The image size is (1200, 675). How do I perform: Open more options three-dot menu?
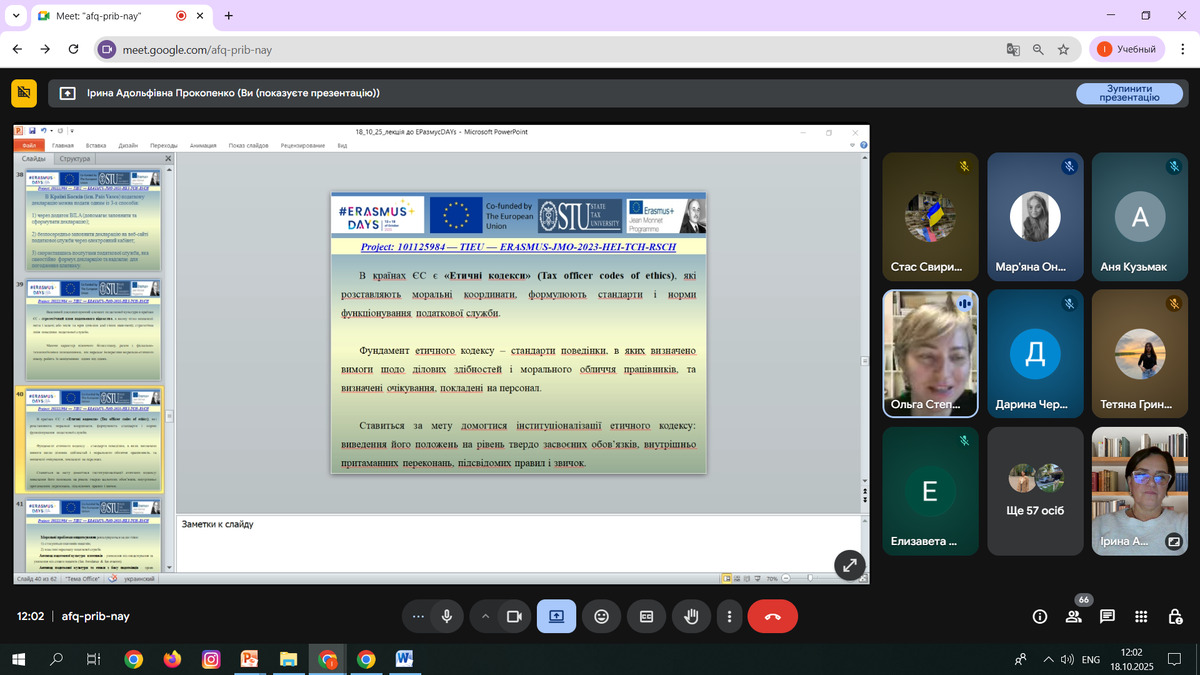tap(730, 616)
